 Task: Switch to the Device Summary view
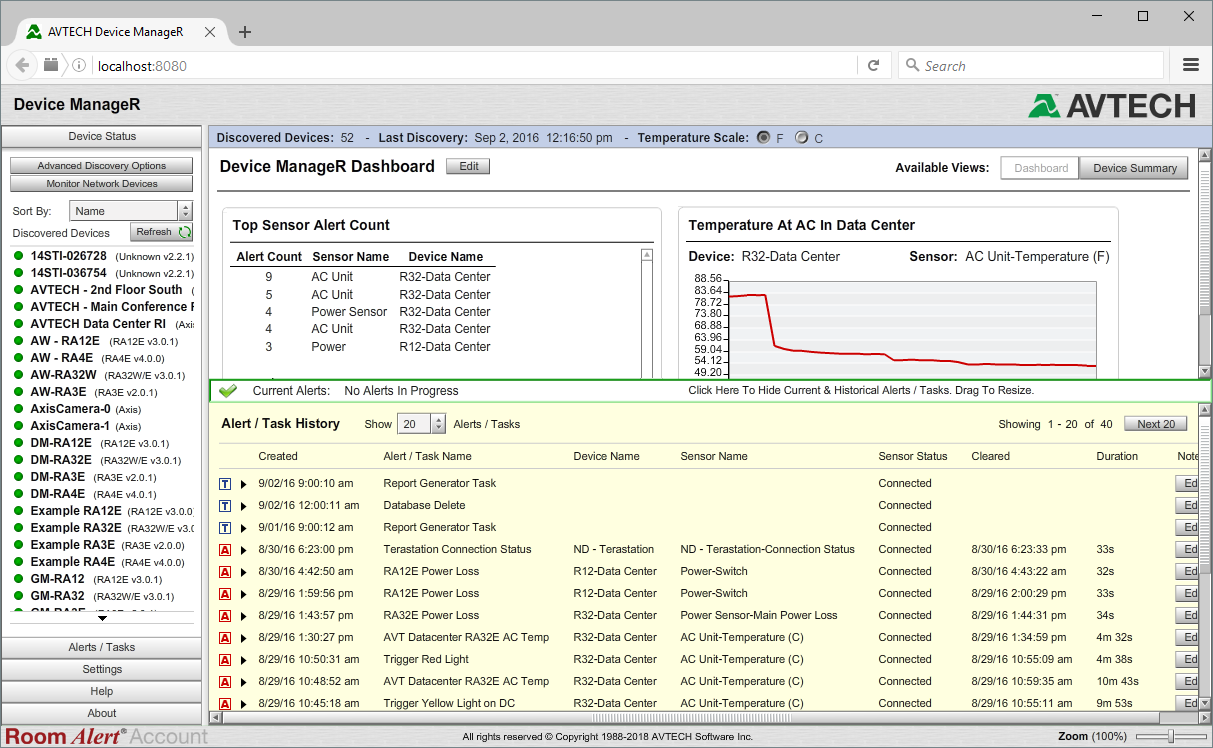[1133, 167]
